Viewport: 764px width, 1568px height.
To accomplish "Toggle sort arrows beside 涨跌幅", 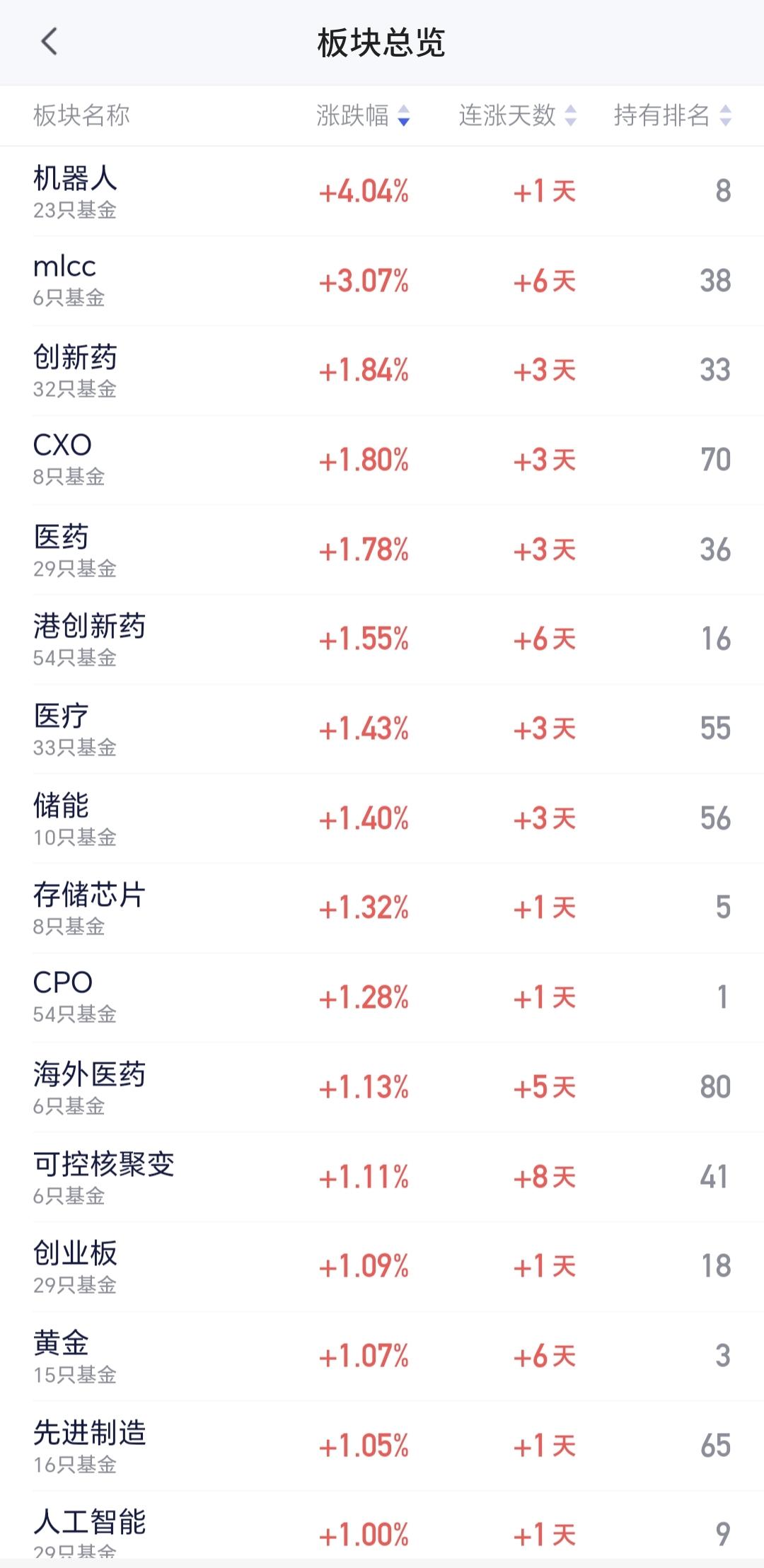I will [x=403, y=115].
